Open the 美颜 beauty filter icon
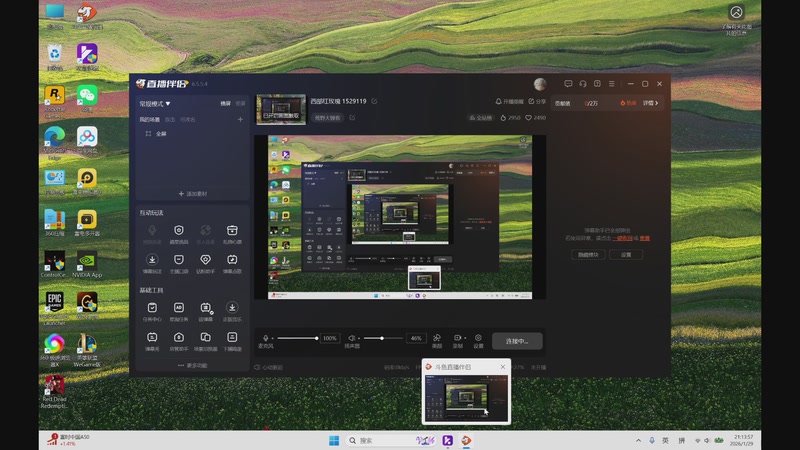The width and height of the screenshot is (800, 450). [x=437, y=338]
